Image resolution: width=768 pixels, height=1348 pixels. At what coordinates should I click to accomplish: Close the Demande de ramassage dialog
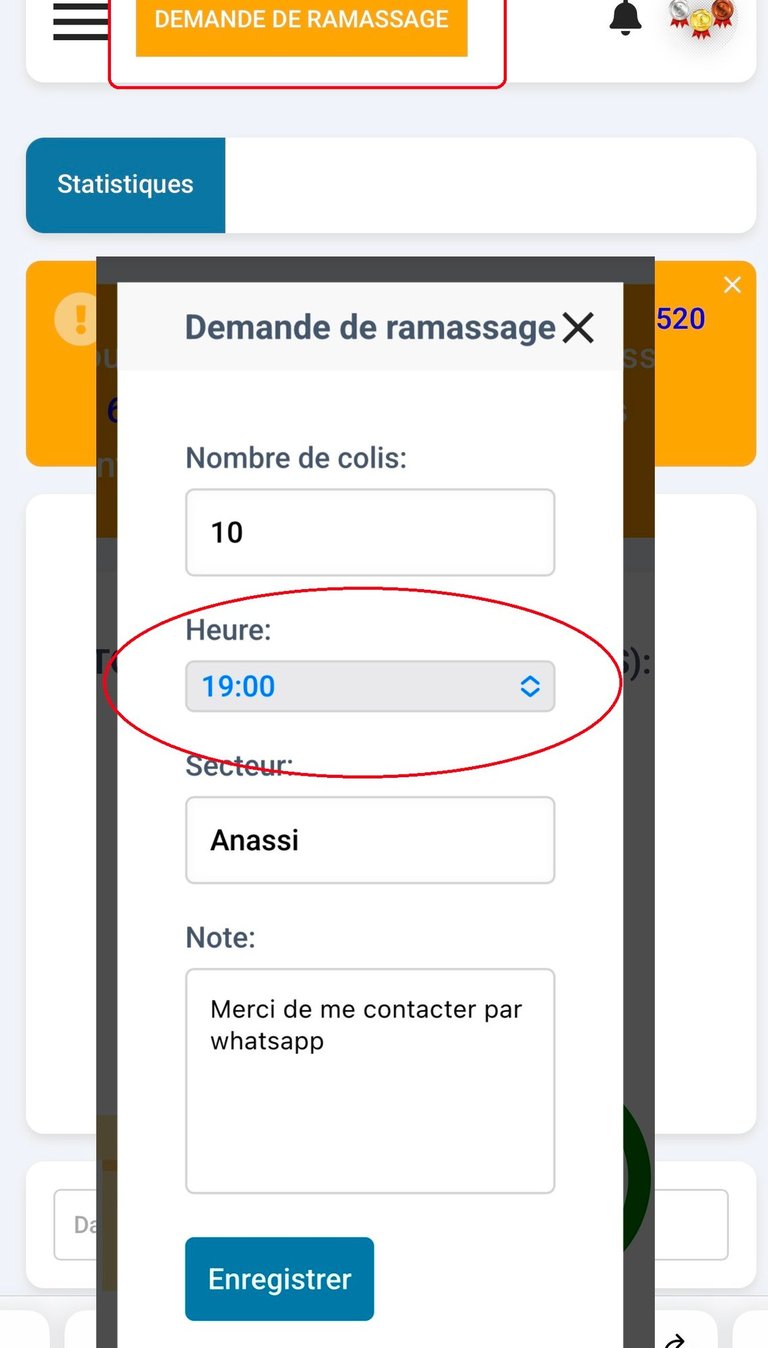(578, 327)
